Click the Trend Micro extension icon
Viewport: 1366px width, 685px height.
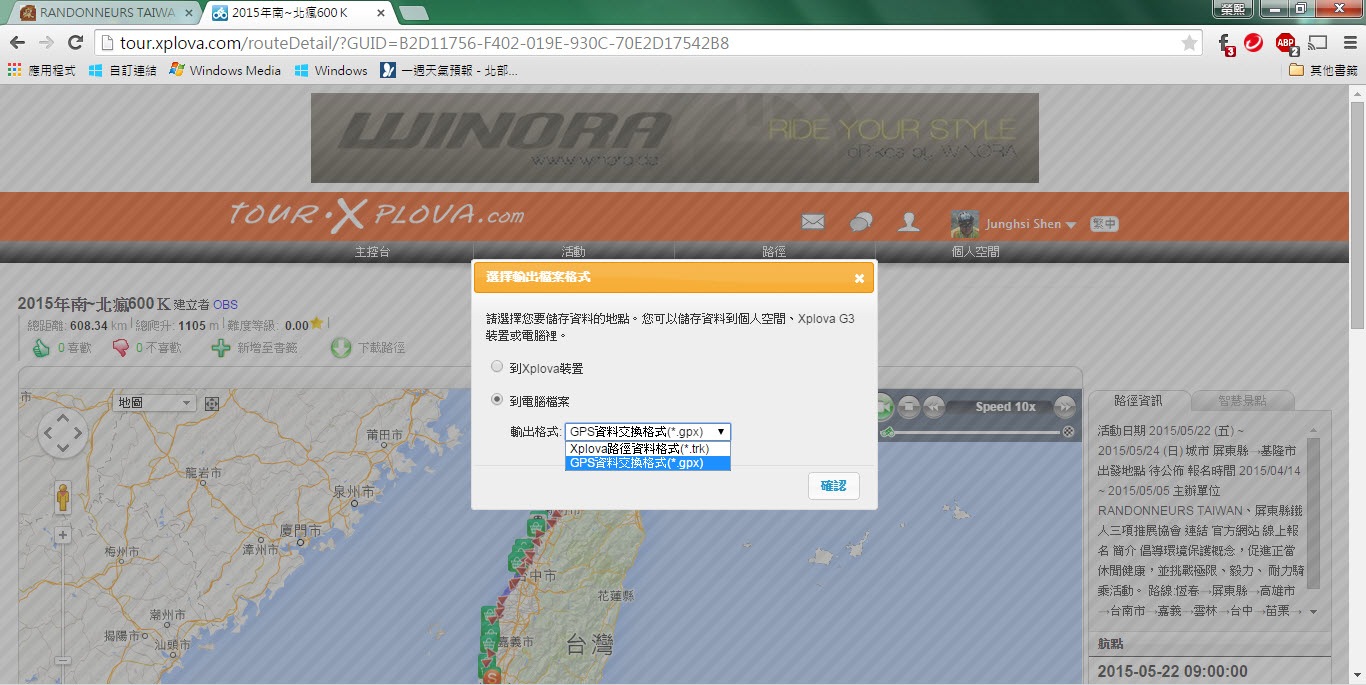point(1253,42)
